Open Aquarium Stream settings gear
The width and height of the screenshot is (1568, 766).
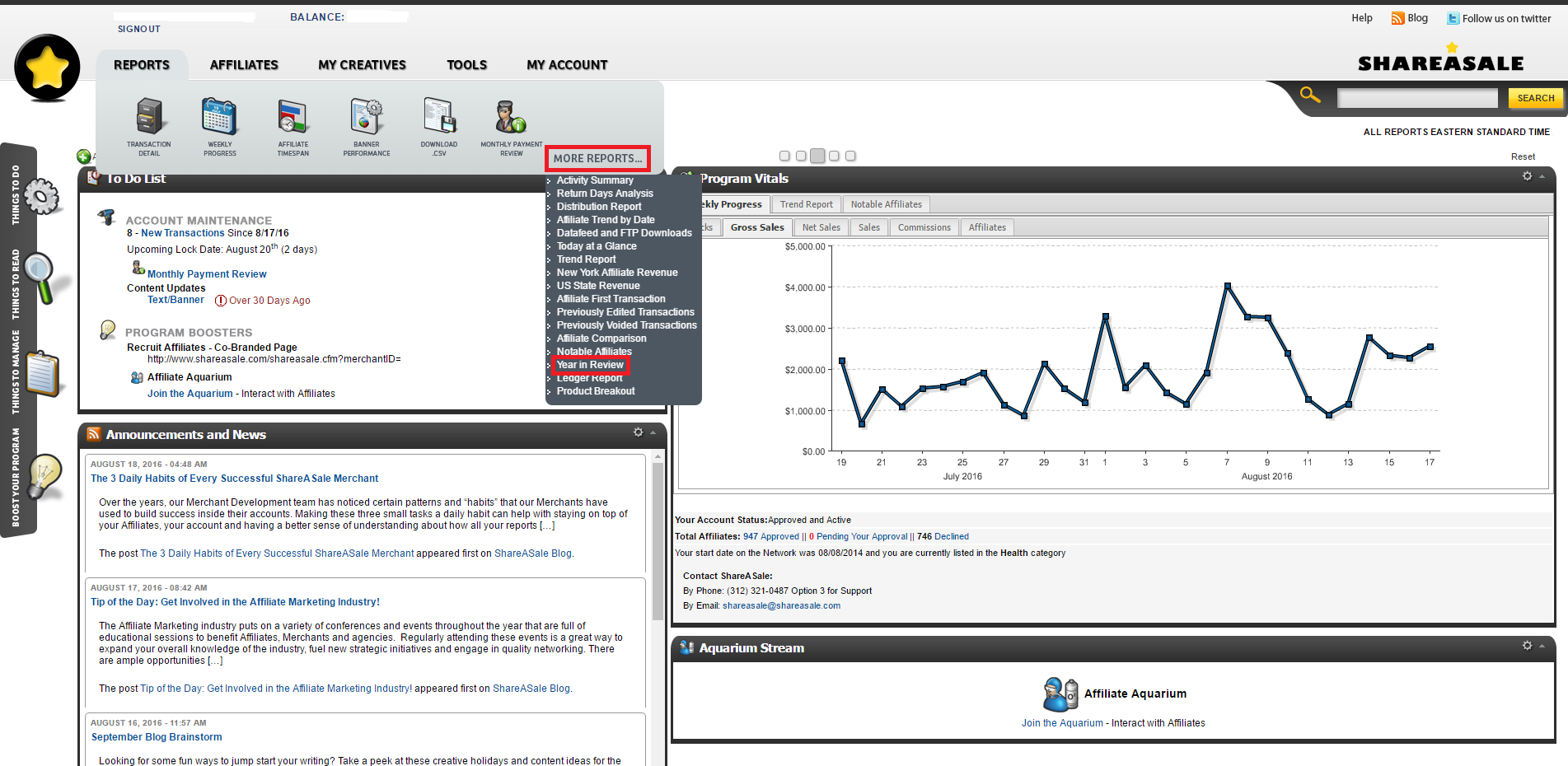point(1527,646)
